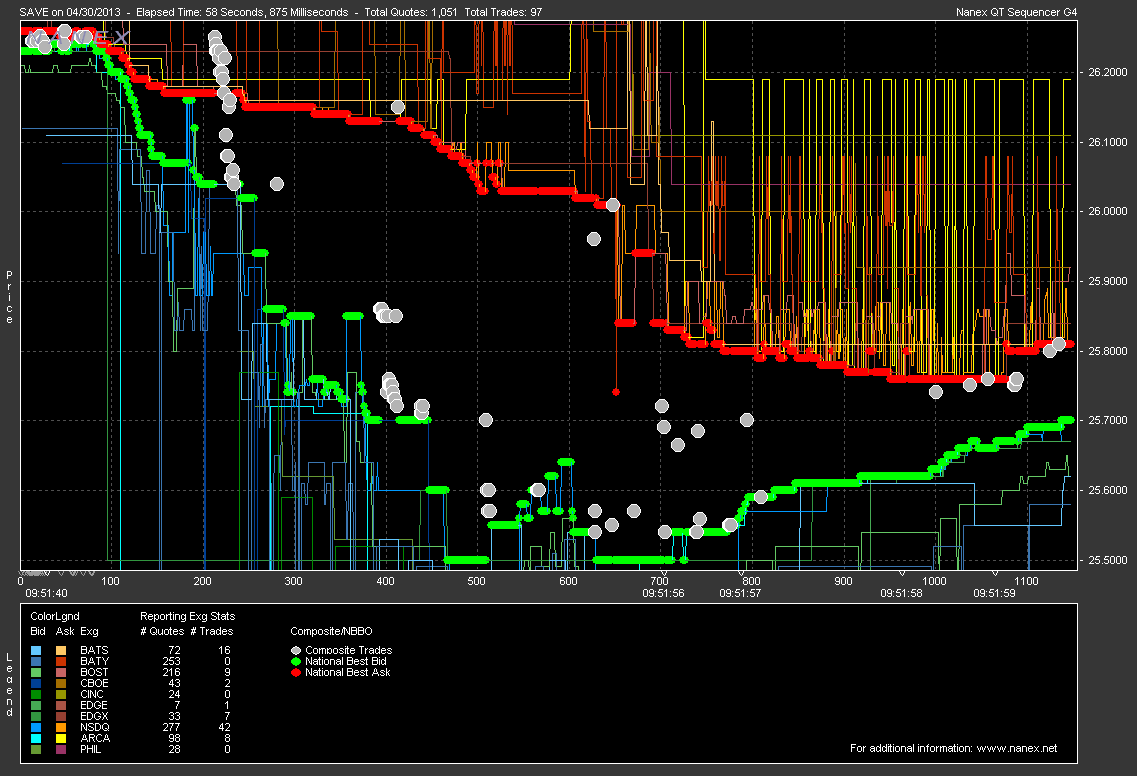Select the ARCA bid color swatch
The width and height of the screenshot is (1137, 776).
point(37,738)
